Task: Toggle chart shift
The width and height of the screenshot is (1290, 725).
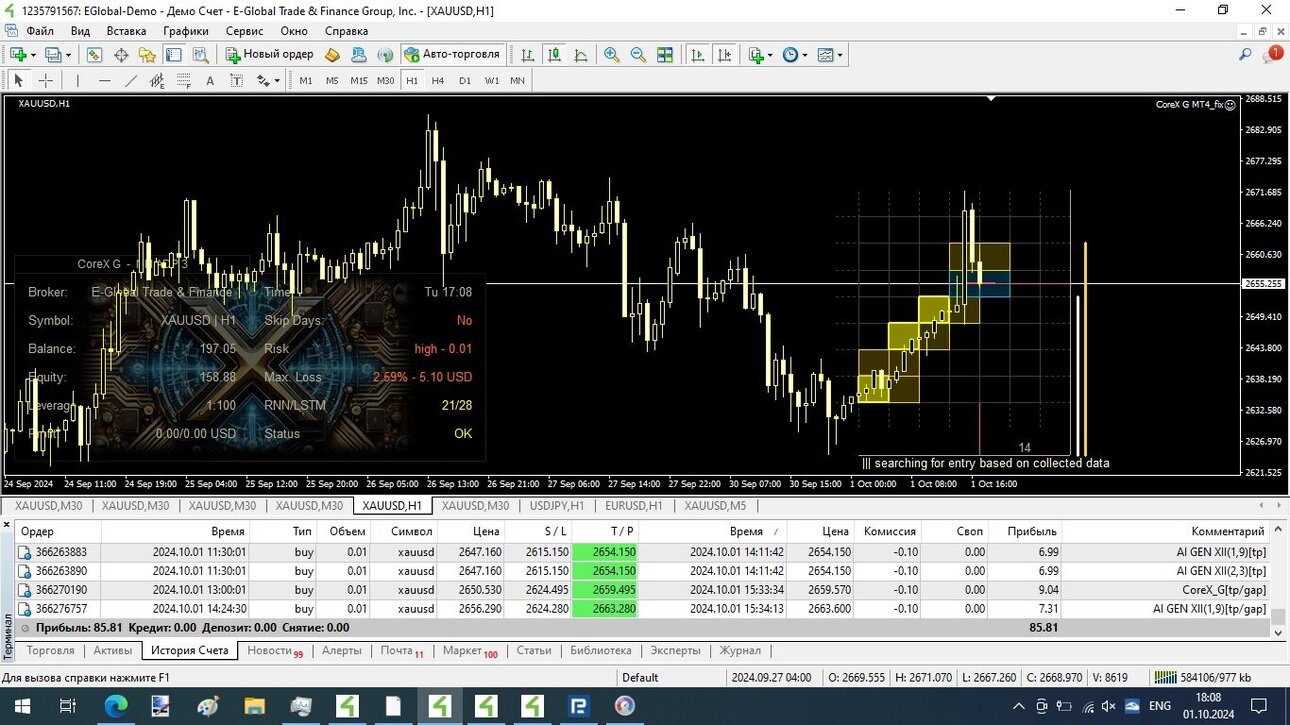Action: click(x=724, y=55)
